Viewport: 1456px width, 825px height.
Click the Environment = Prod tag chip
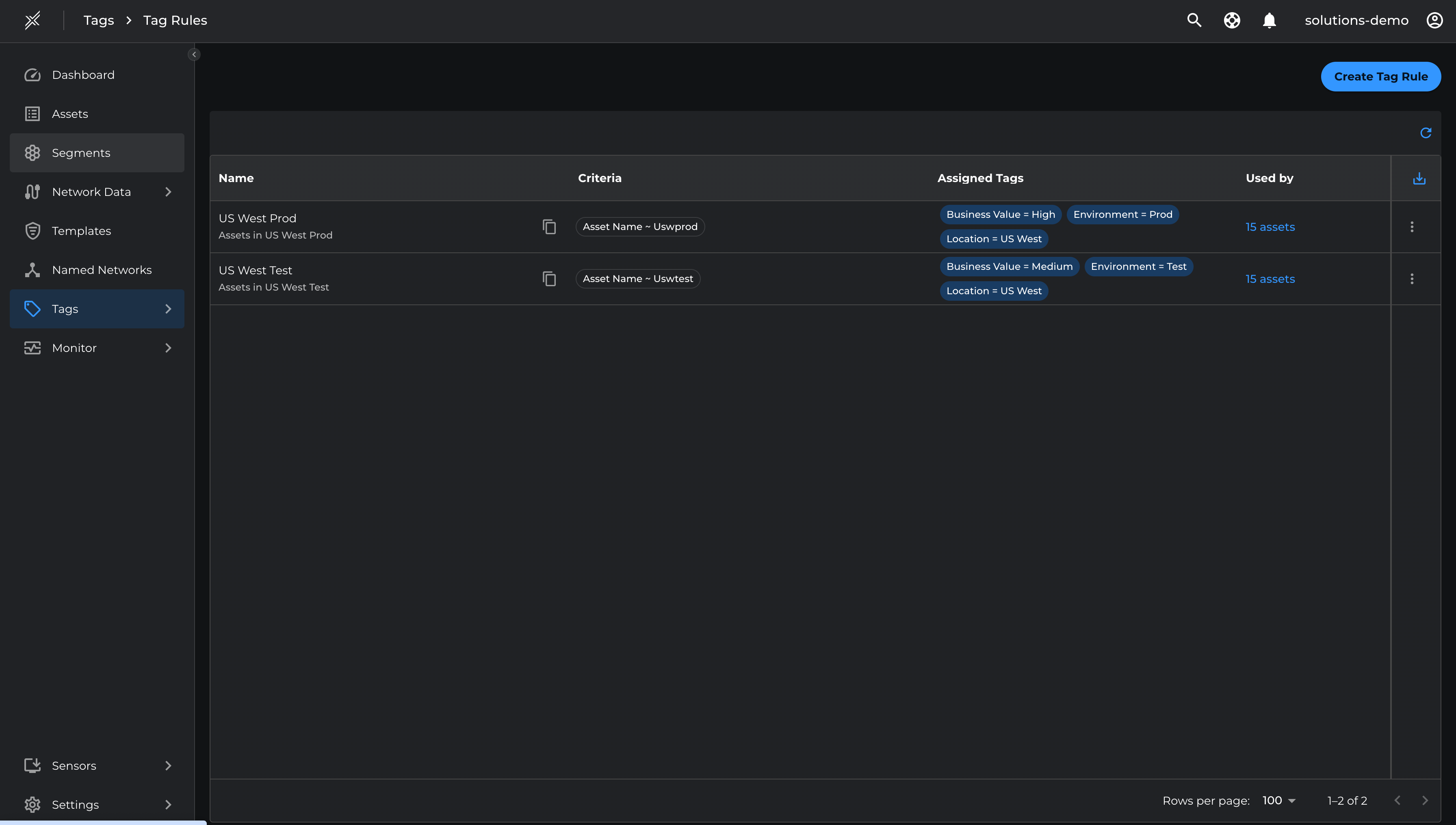(1122, 214)
